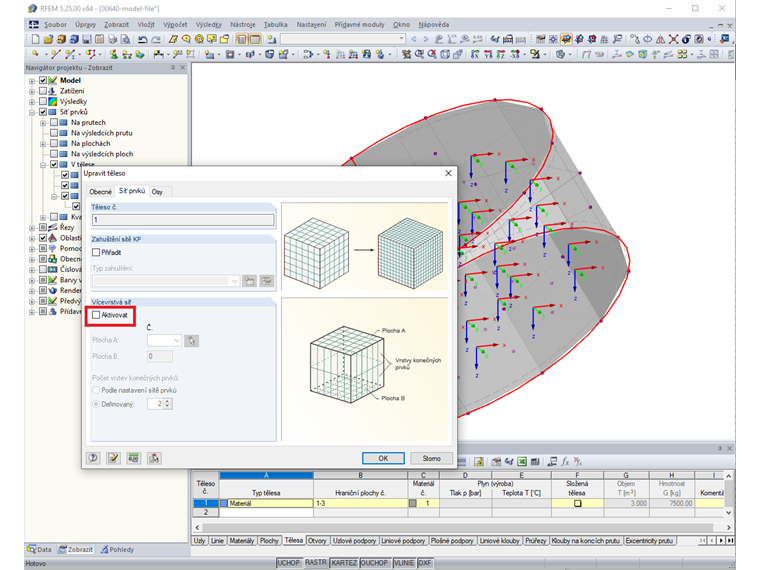Click the pick-surface icon next to Plocha A
Viewport: 760px width, 570px height.
tap(191, 341)
